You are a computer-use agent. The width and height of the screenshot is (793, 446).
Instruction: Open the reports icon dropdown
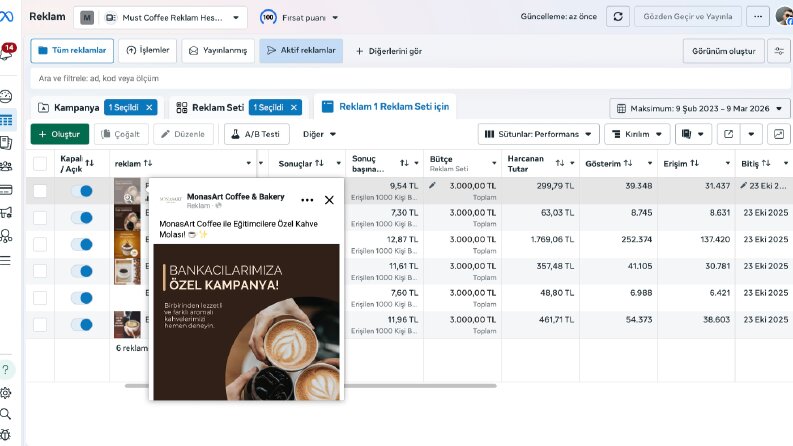pyautogui.click(x=693, y=134)
